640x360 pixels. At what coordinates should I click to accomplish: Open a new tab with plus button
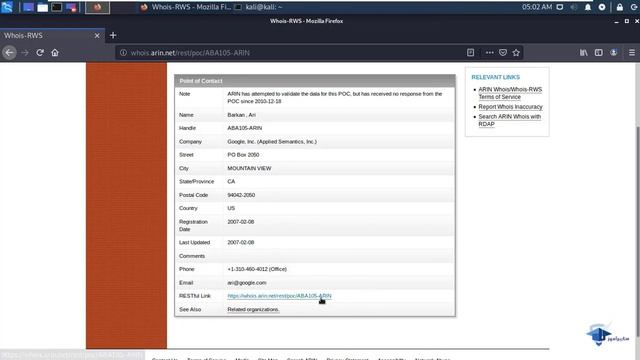[x=113, y=36]
